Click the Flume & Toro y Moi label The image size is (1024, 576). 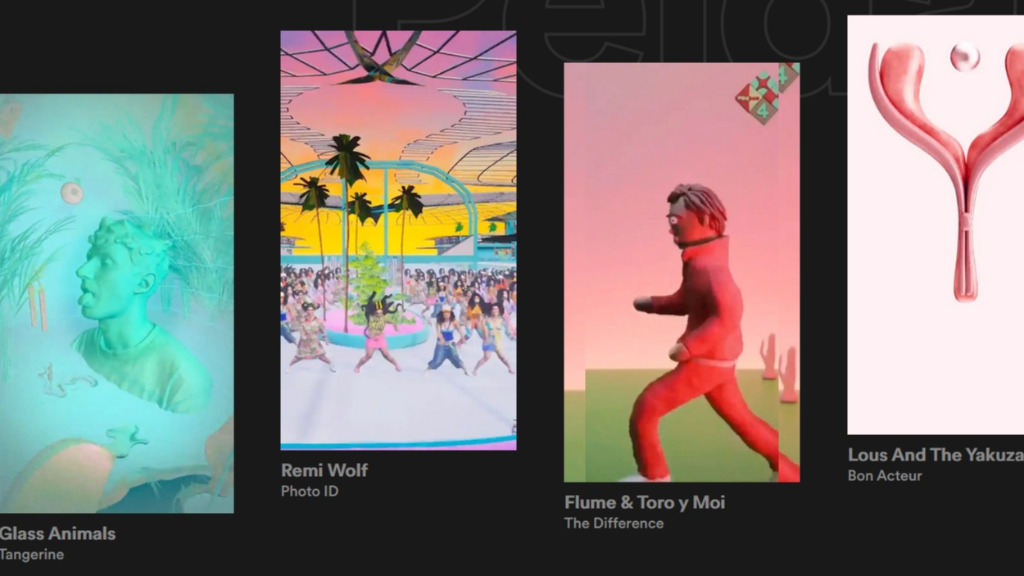(x=645, y=502)
